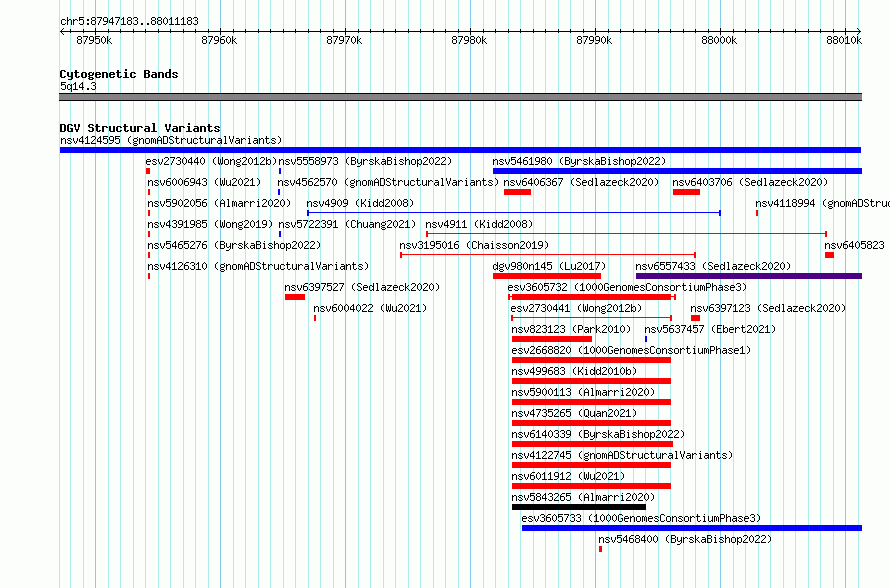Click the red bar under nsv6406367

tap(517, 192)
